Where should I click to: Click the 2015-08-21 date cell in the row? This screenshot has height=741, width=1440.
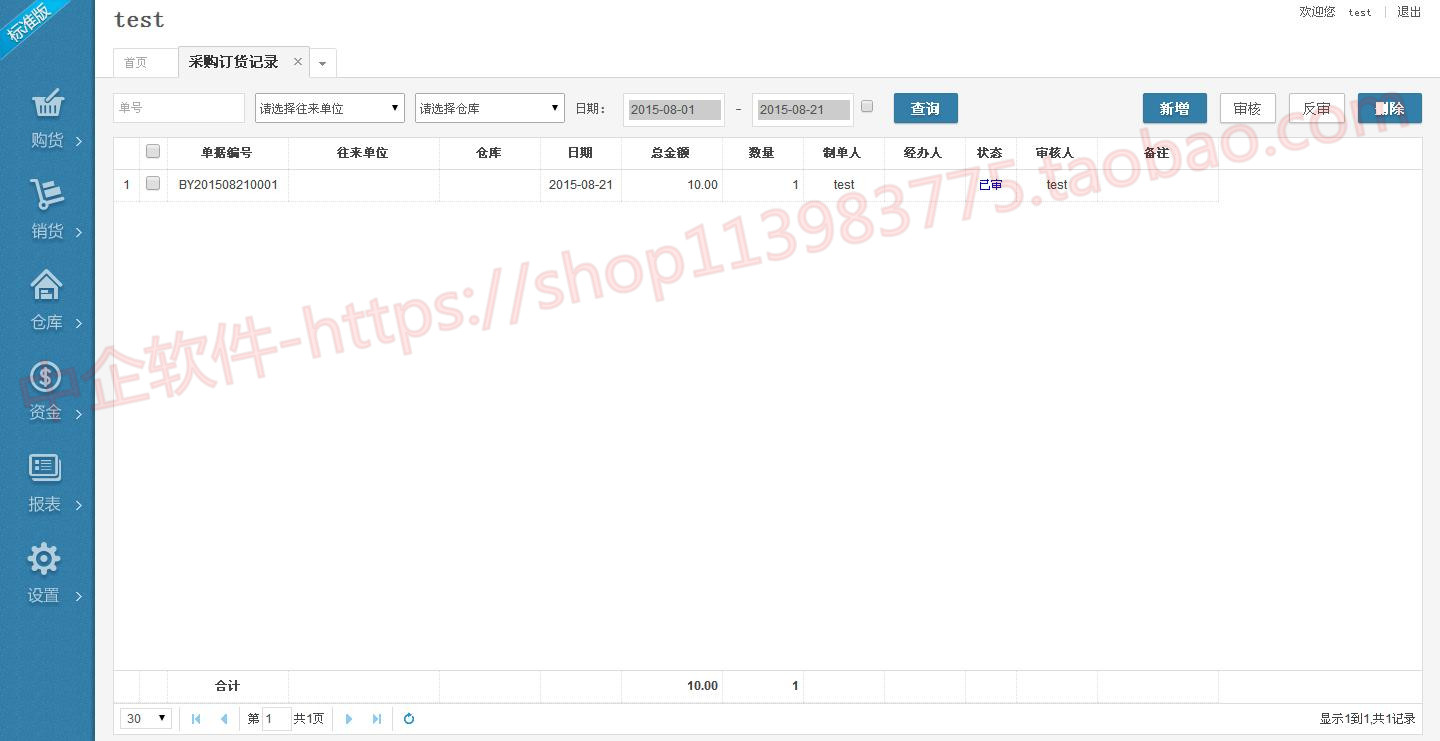tap(581, 185)
